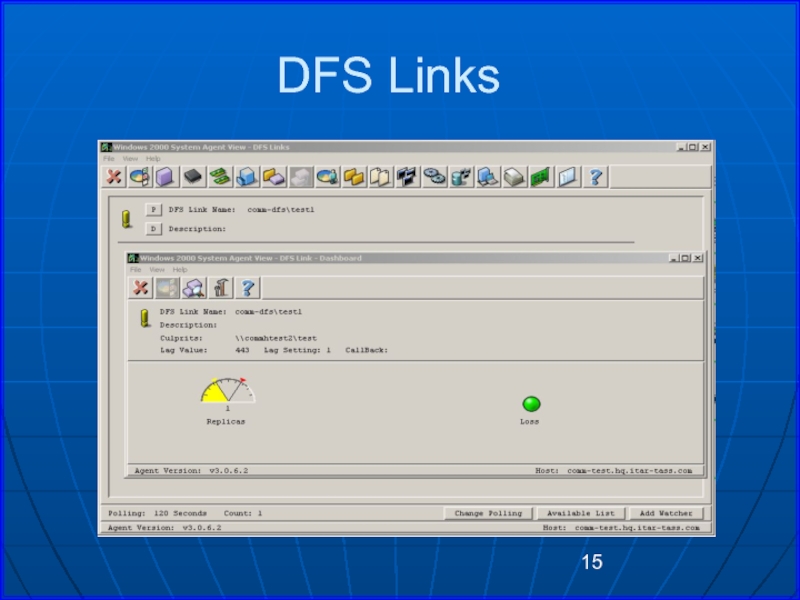The height and width of the screenshot is (600, 800).
Task: Click the P button beside DFS Link Name
Action: (154, 210)
